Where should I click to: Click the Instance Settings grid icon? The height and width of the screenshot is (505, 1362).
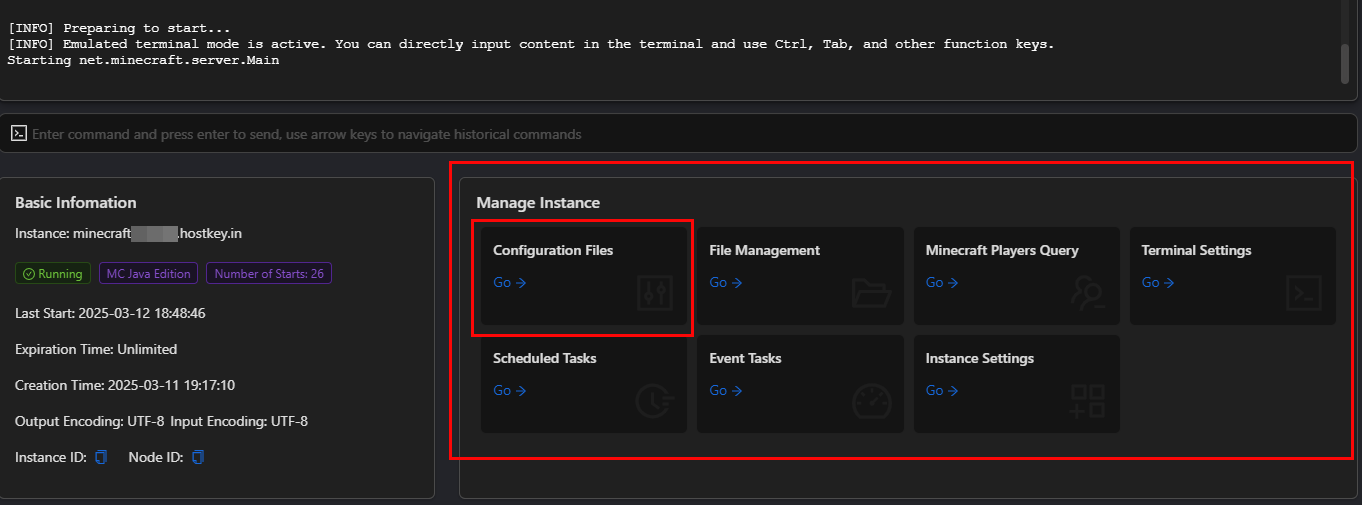coord(1087,401)
